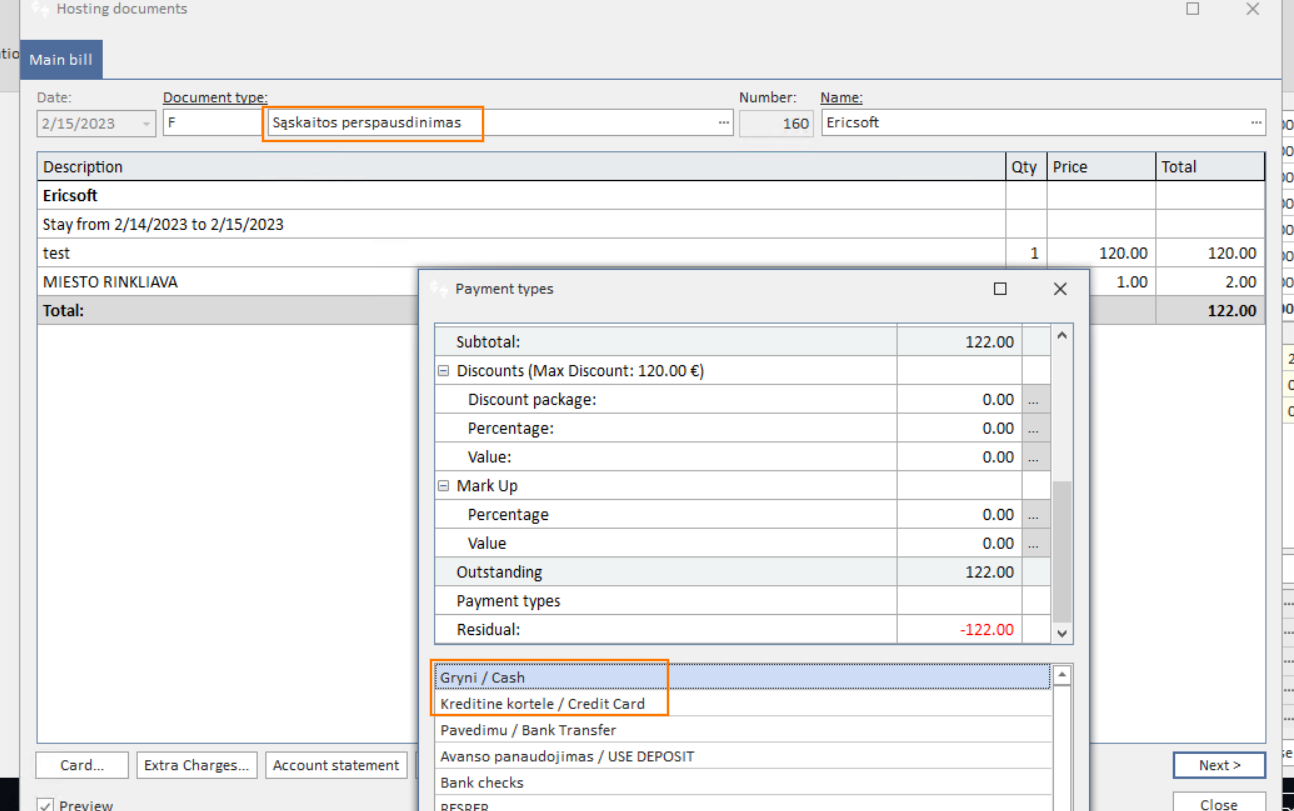
Task: Open the discount Percentage ellipsis button
Action: pyautogui.click(x=1035, y=429)
